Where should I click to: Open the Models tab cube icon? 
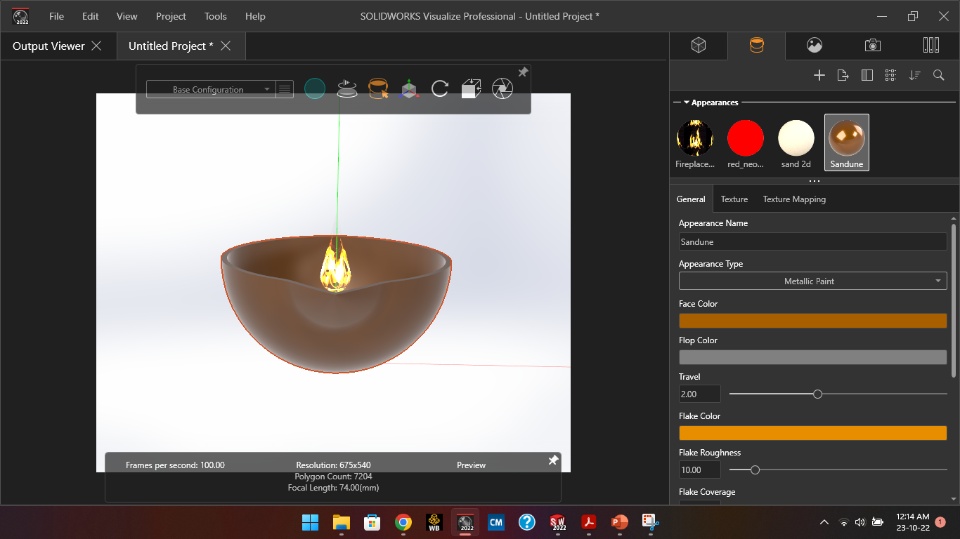pyautogui.click(x=699, y=45)
